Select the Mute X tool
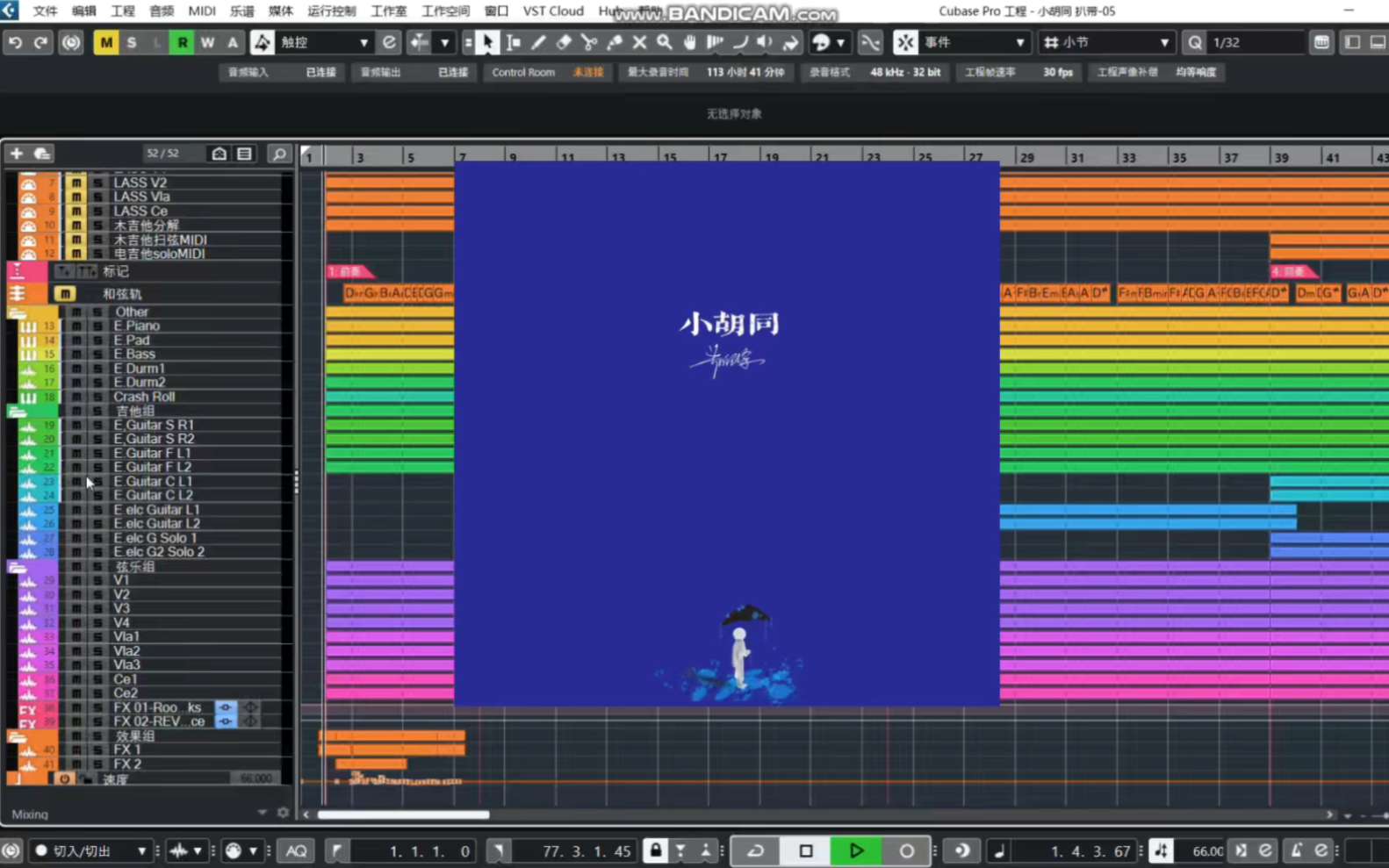 (x=639, y=42)
